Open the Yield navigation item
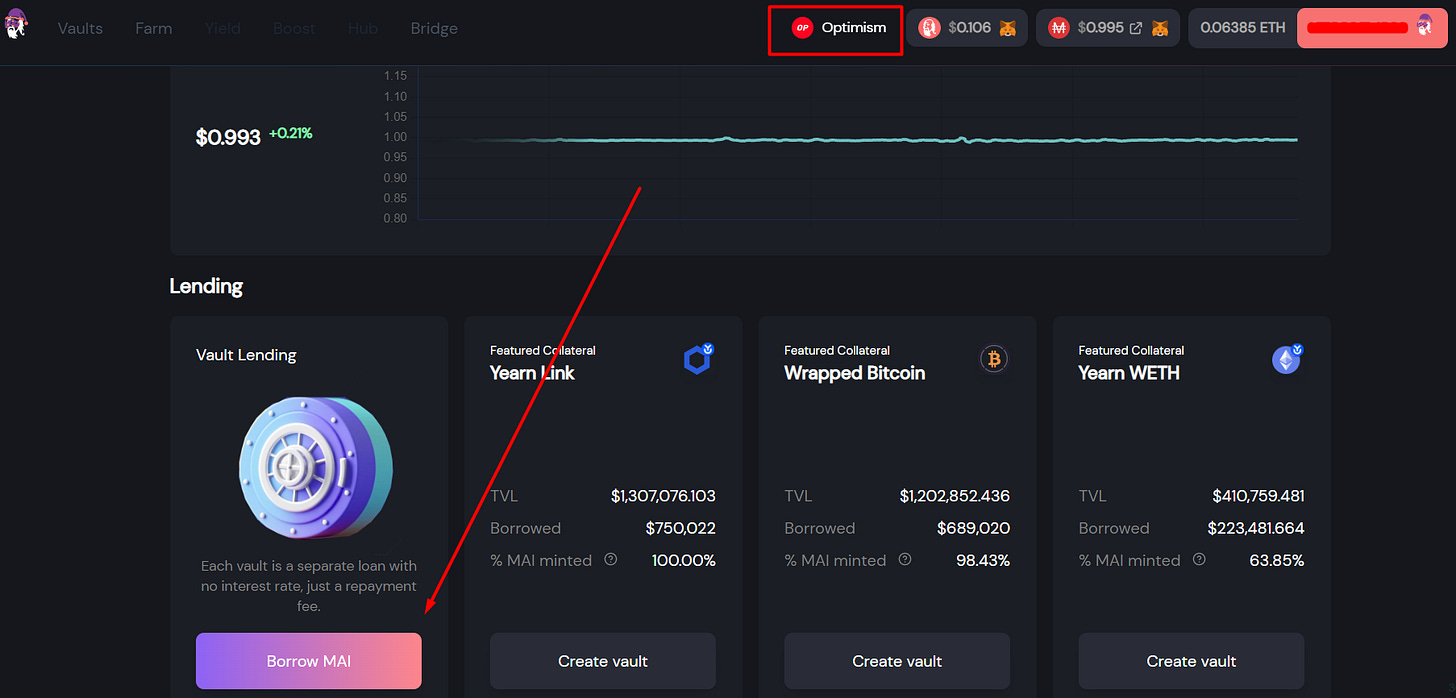 point(223,28)
